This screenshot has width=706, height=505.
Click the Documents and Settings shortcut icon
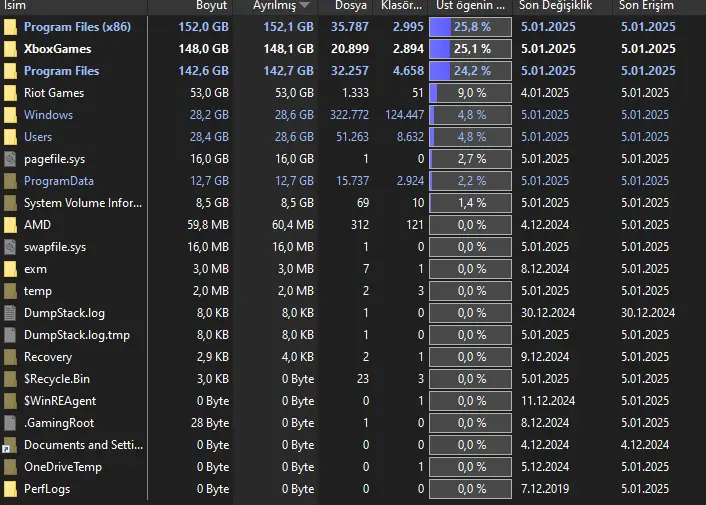point(10,445)
